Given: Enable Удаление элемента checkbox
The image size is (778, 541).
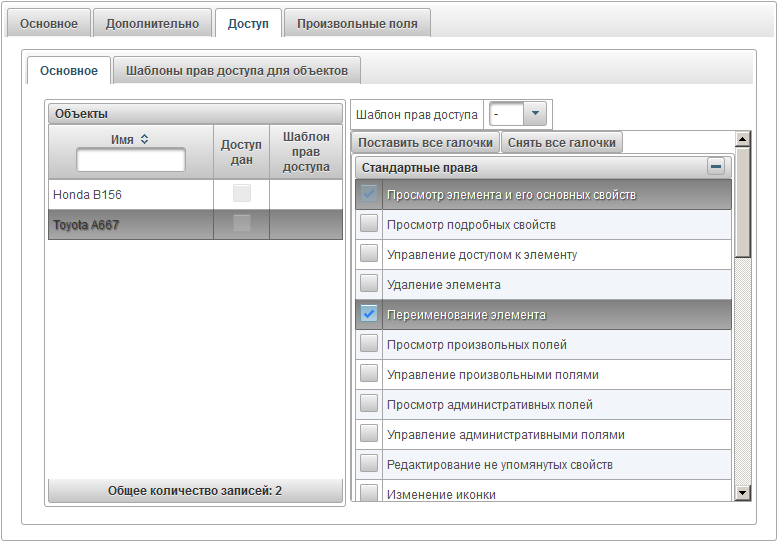Looking at the screenshot, I should [x=369, y=284].
